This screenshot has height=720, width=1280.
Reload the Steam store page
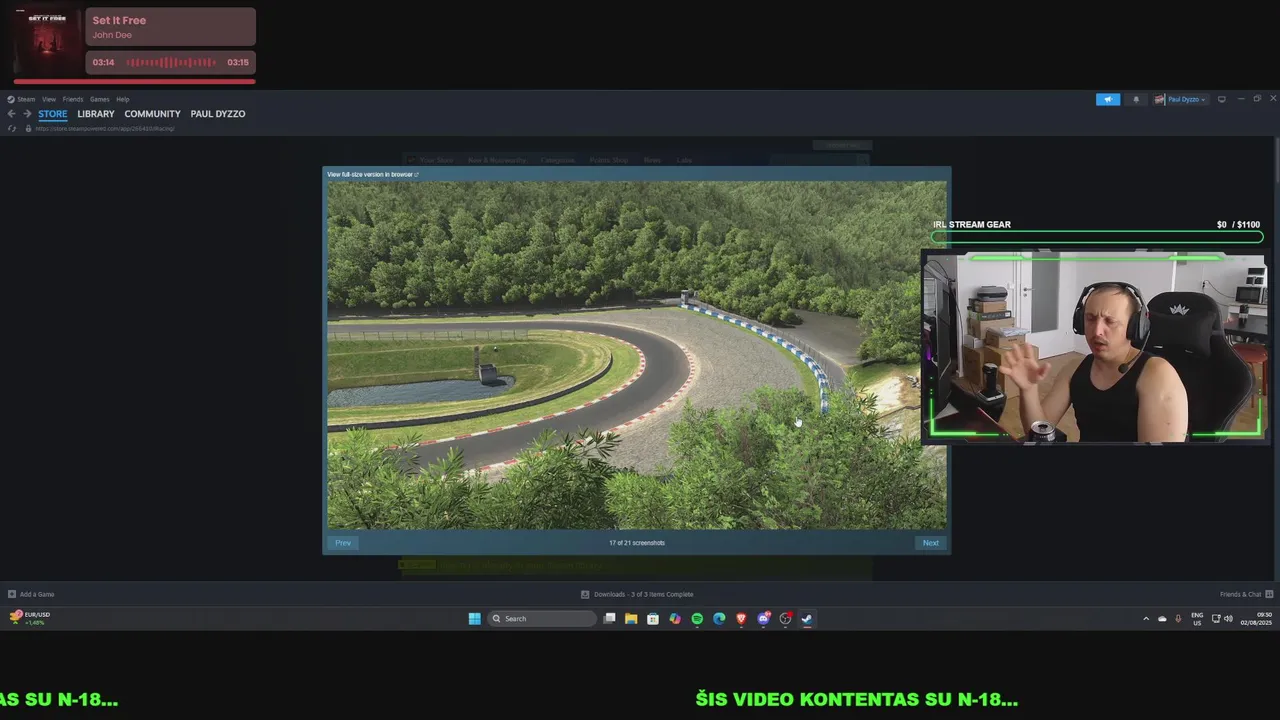click(x=12, y=128)
